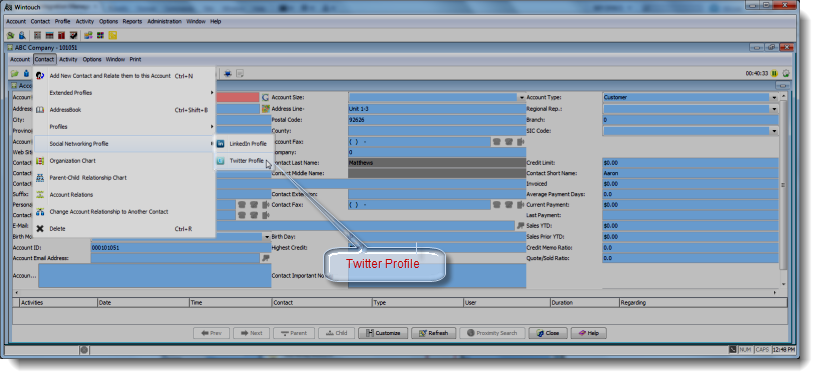The width and height of the screenshot is (820, 379).
Task: Click the AddressBook icon in the menu
Action: point(40,110)
